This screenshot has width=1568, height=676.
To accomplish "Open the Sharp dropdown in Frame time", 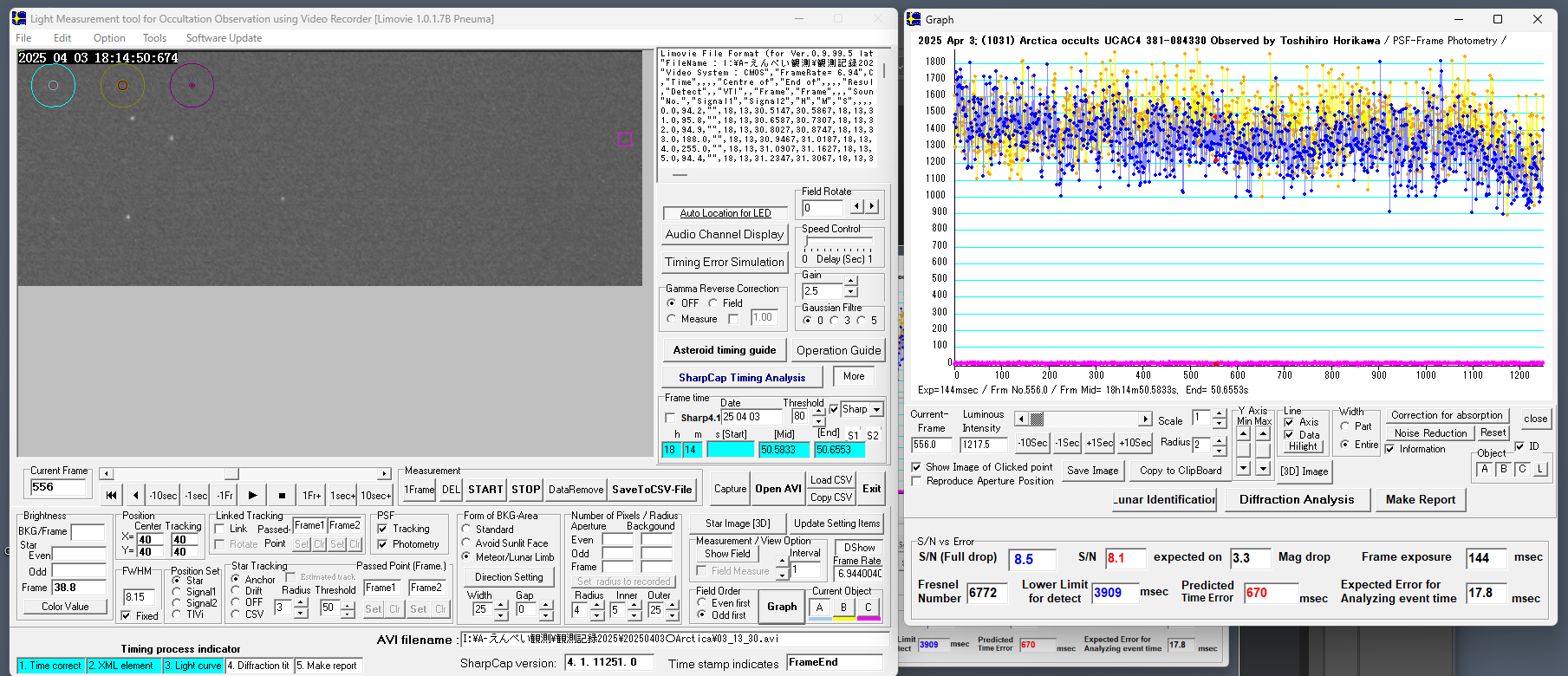I will 876,410.
